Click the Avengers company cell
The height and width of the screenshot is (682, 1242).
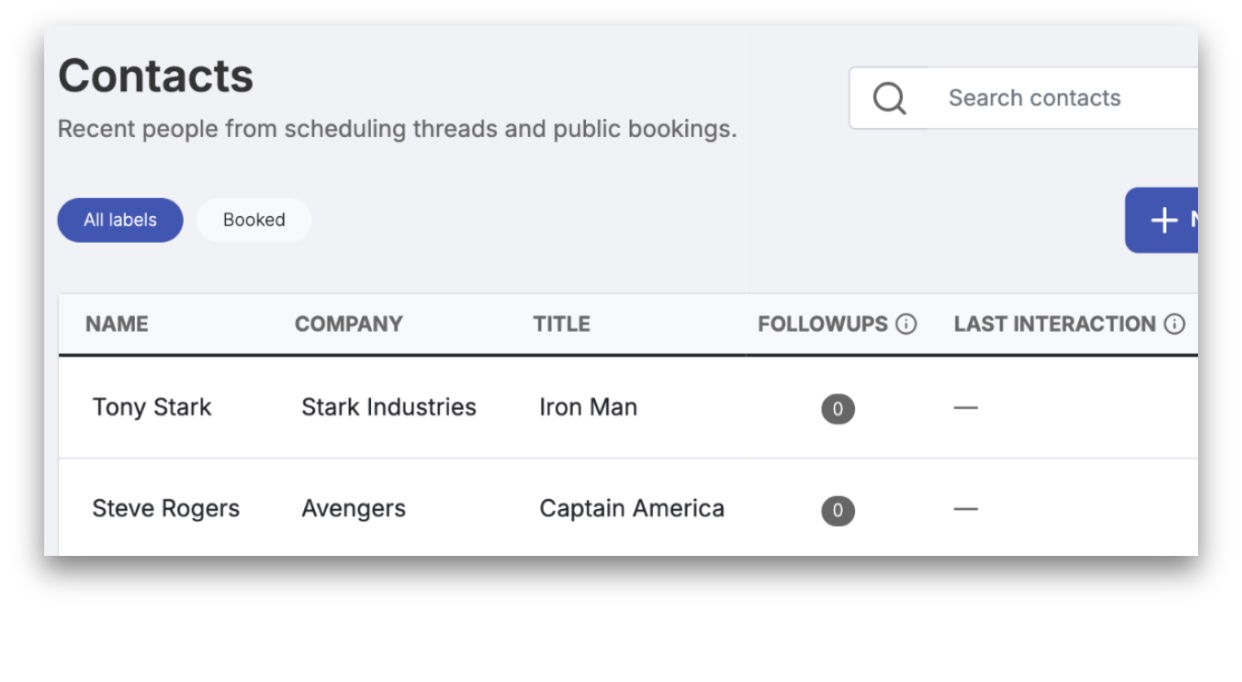click(354, 509)
